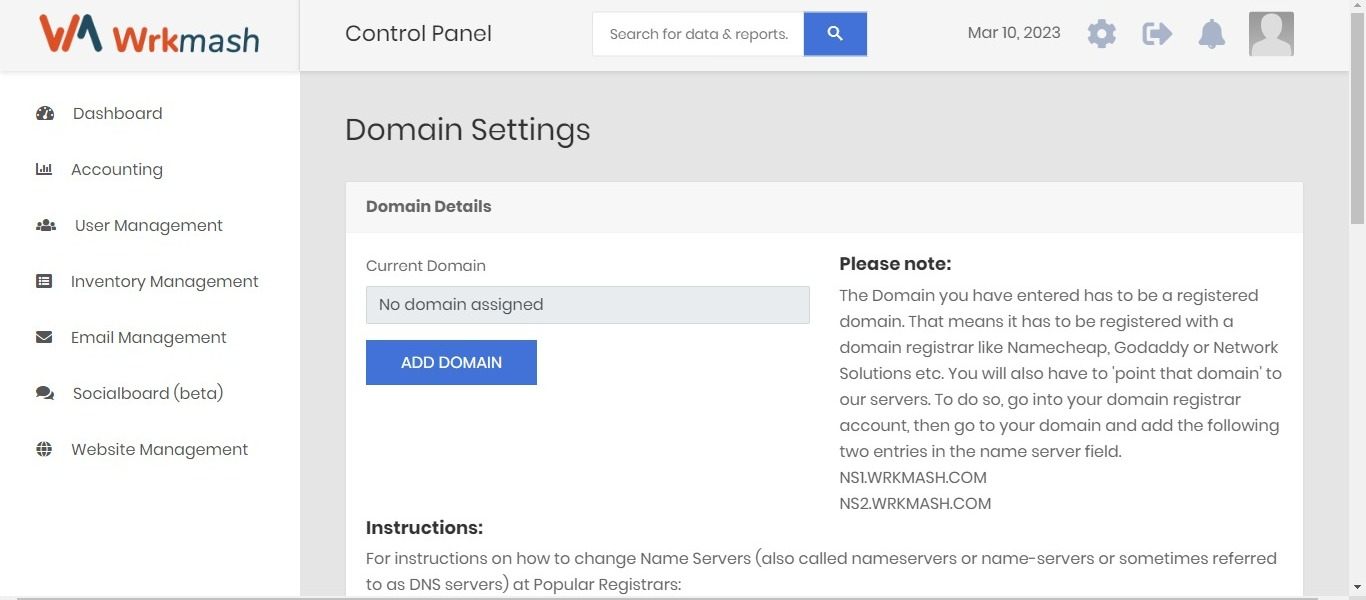The height and width of the screenshot is (600, 1366).
Task: Click the ADD DOMAIN button
Action: [x=451, y=362]
